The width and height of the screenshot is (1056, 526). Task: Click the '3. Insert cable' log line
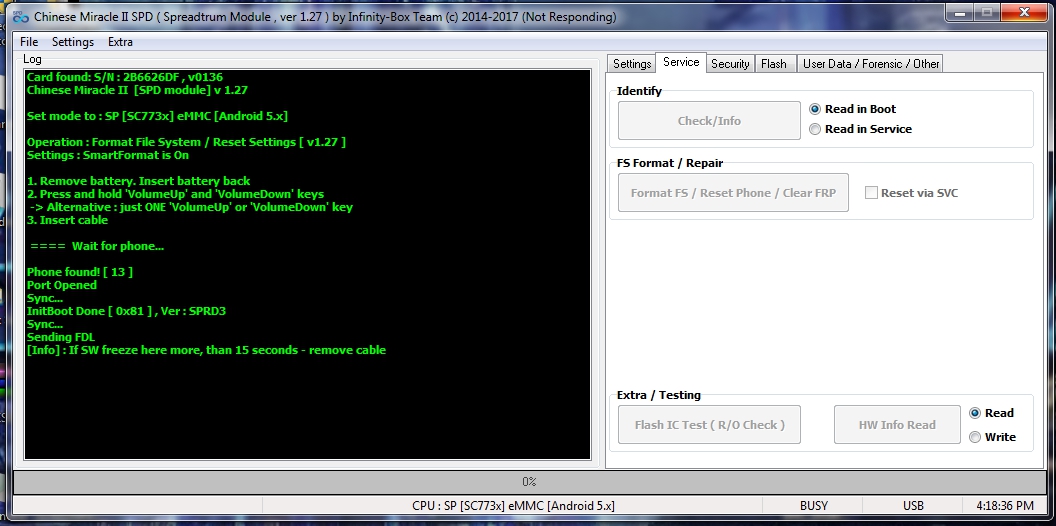pyautogui.click(x=67, y=220)
